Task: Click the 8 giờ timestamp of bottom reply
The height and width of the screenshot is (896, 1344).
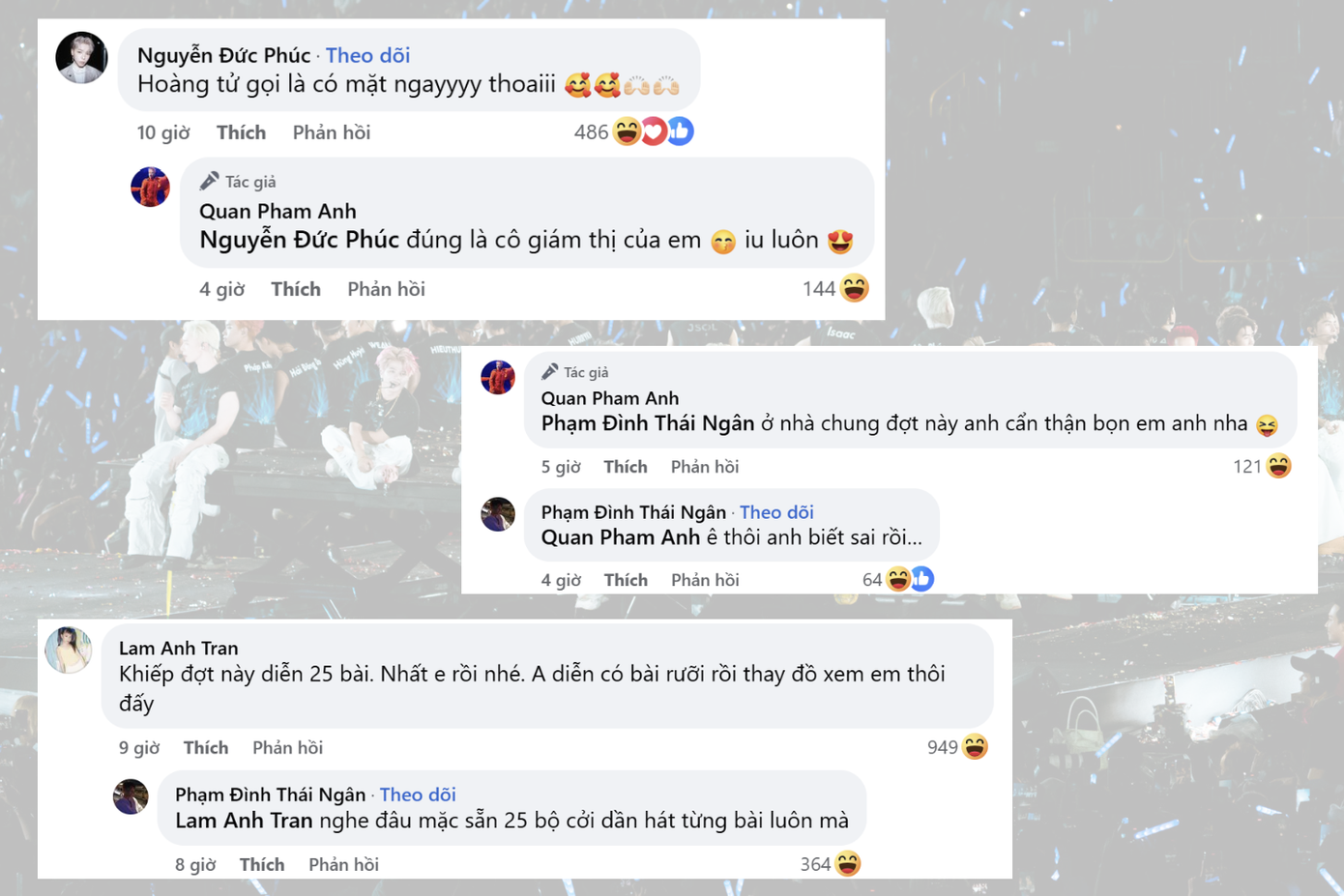Action: tap(195, 865)
